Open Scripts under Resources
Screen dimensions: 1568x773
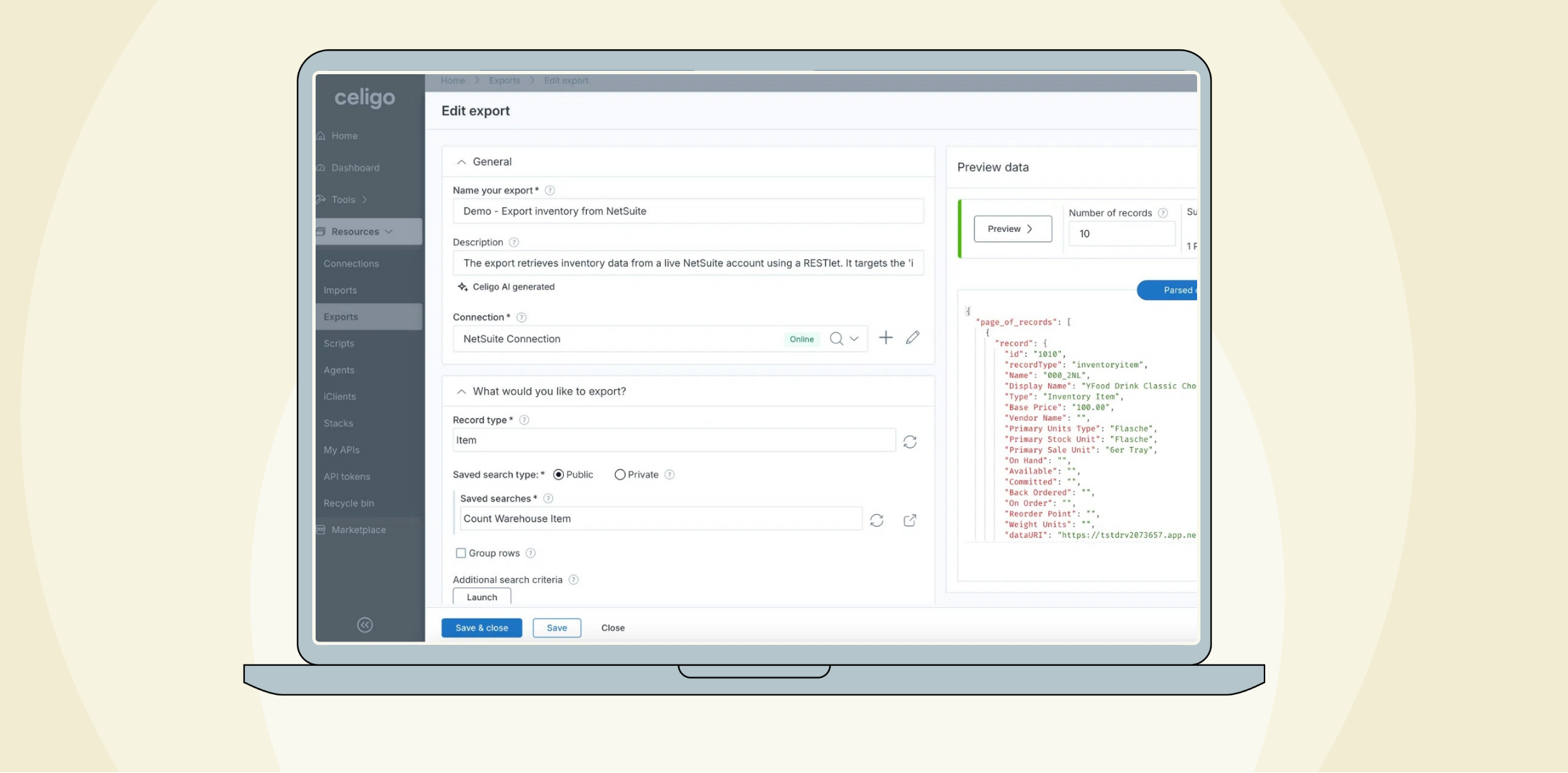[x=339, y=343]
